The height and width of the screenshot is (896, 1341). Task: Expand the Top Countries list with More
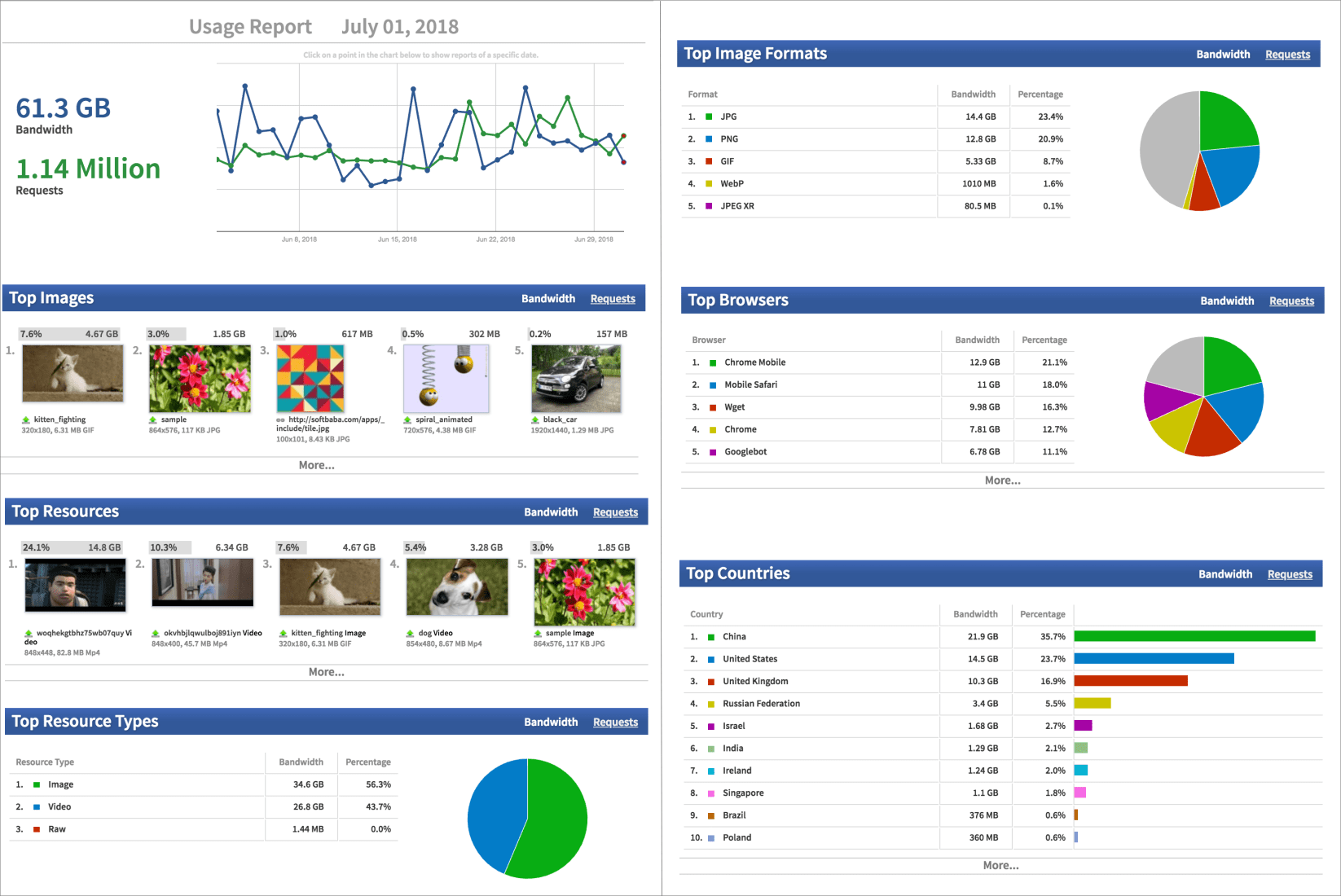click(1000, 865)
